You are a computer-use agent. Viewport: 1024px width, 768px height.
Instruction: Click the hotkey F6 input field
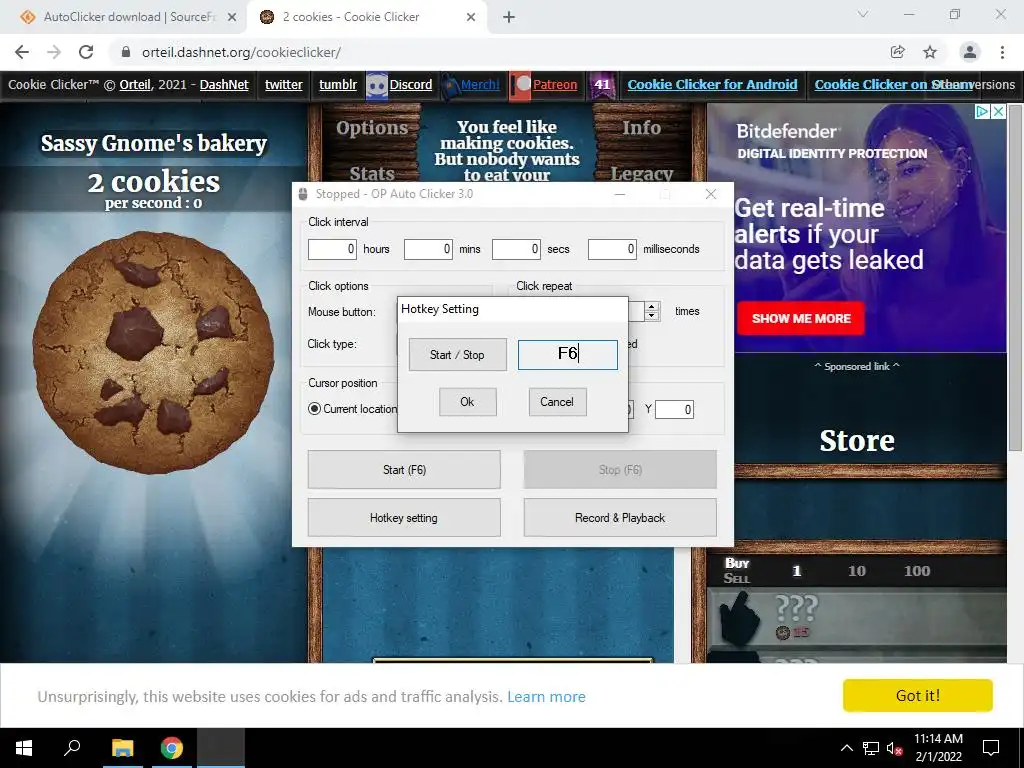(568, 355)
